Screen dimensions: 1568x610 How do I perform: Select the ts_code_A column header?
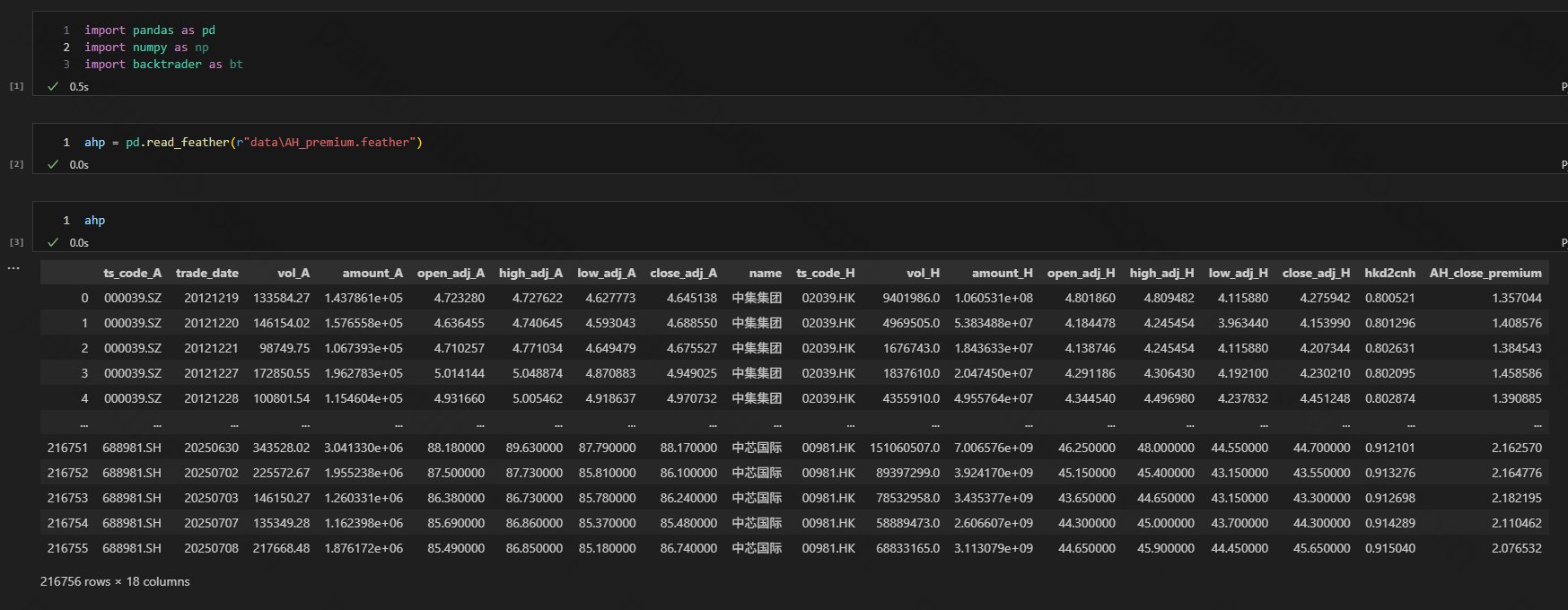(132, 274)
